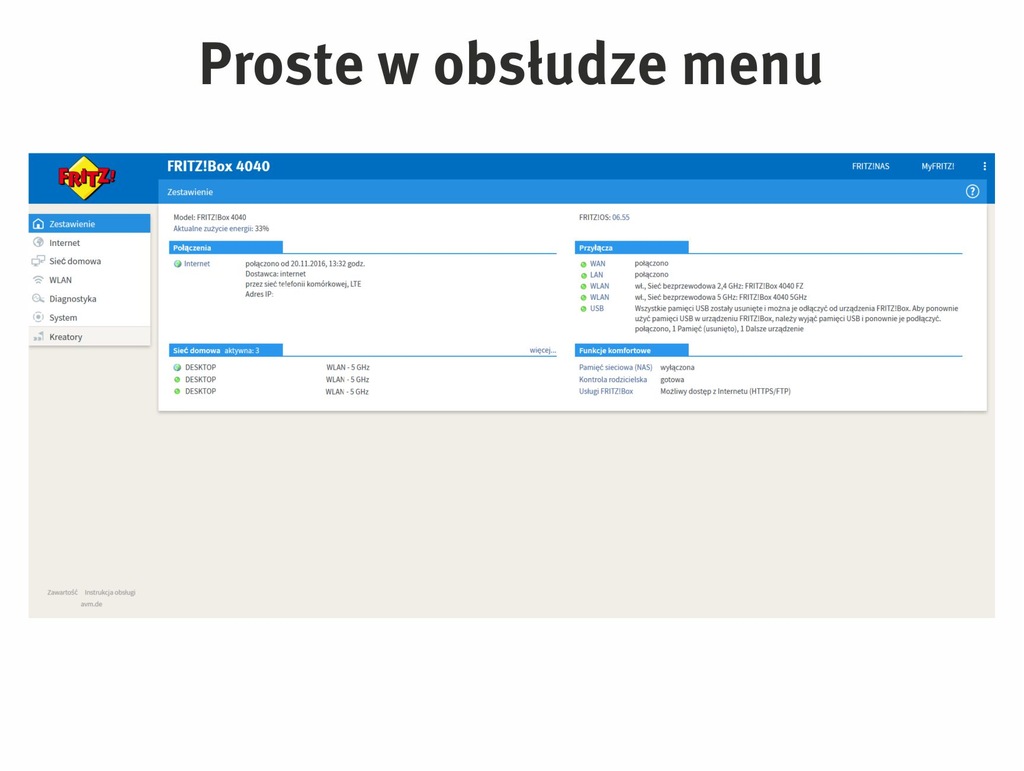Open the WLAN link for the 2,4 GHz network
This screenshot has width=1024, height=771.
[x=600, y=286]
